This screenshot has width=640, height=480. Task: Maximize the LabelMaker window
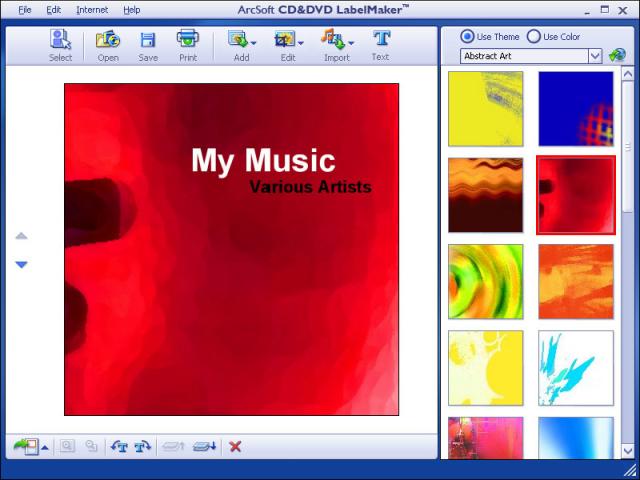pos(605,10)
